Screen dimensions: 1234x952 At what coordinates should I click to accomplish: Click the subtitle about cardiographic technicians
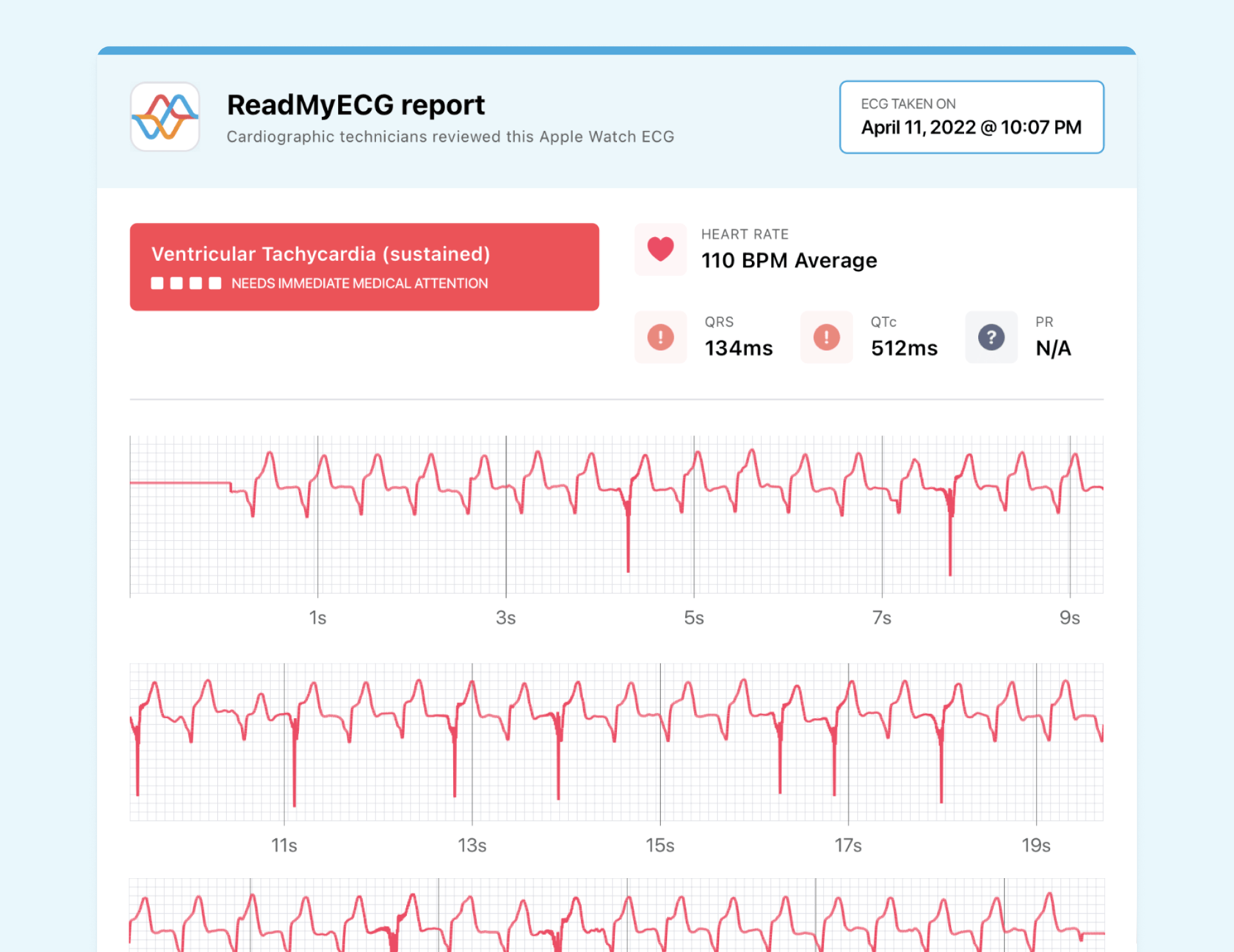pos(451,137)
